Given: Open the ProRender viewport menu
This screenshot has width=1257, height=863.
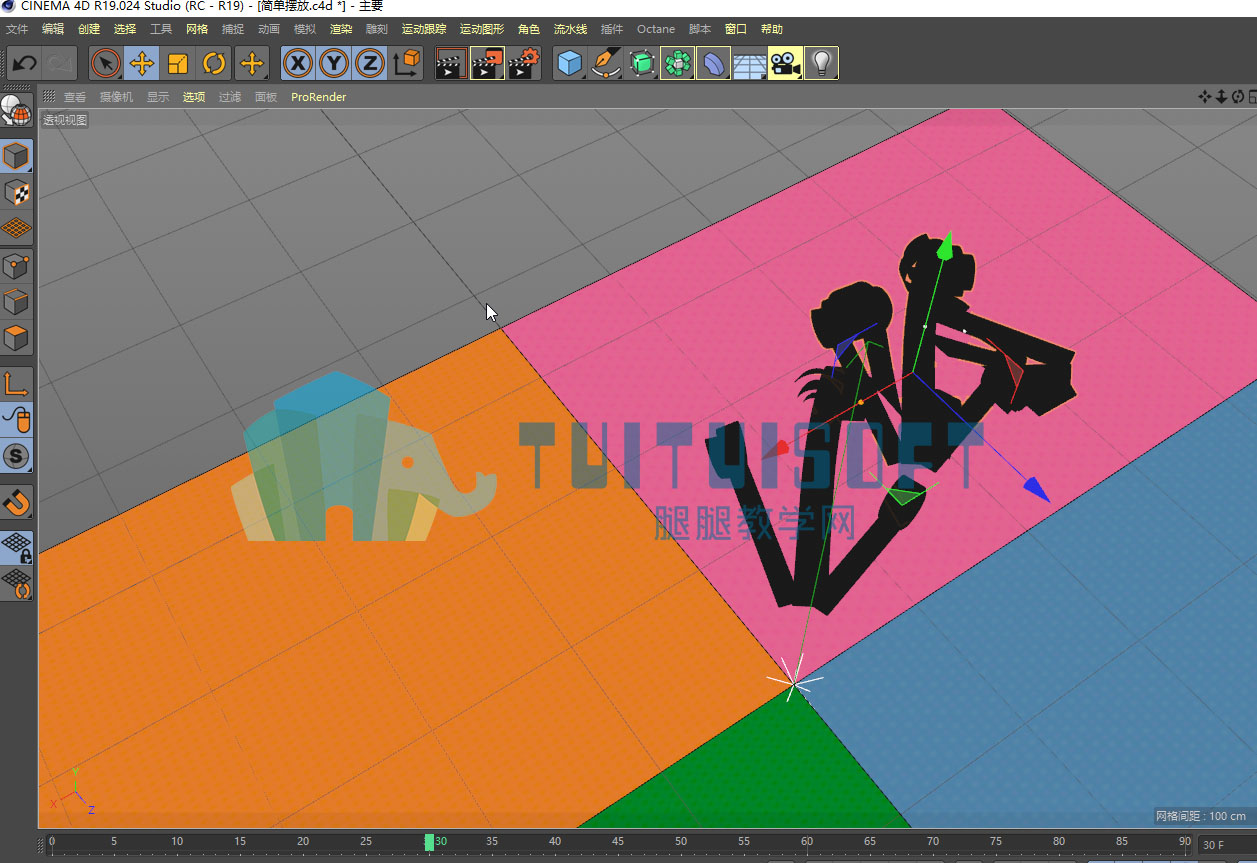Looking at the screenshot, I should (x=318, y=97).
